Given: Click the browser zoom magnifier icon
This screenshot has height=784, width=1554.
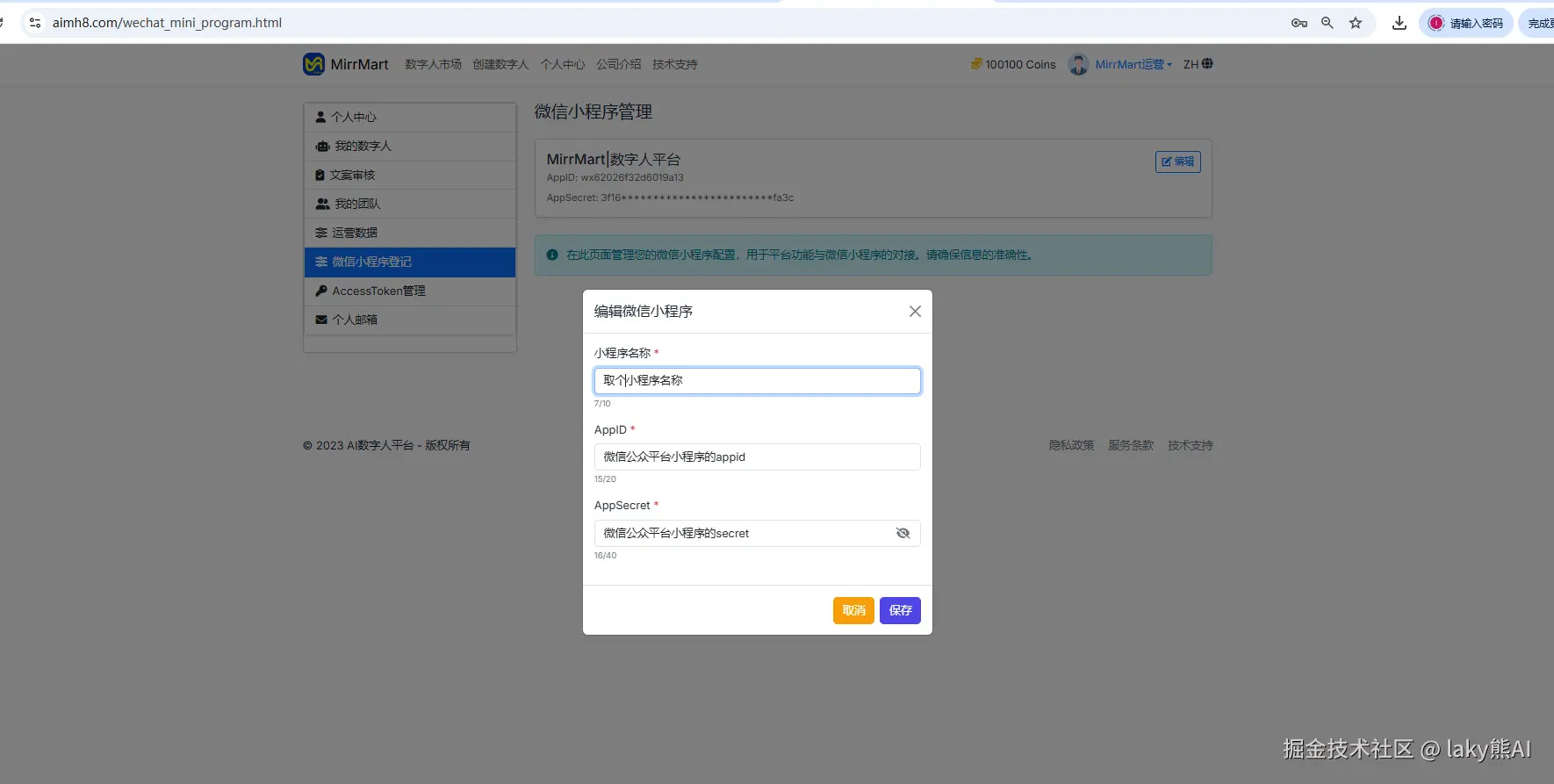Looking at the screenshot, I should [x=1327, y=23].
